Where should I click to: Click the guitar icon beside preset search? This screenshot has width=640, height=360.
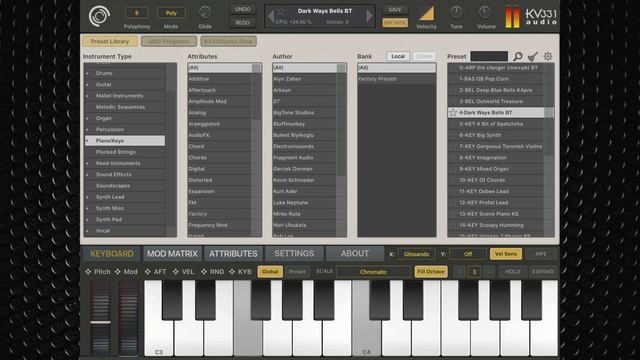coord(533,56)
